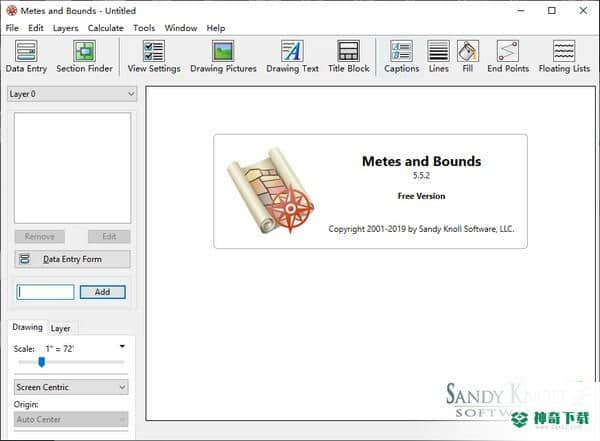The image size is (600, 441).
Task: Open the File menu
Action: pyautogui.click(x=12, y=28)
